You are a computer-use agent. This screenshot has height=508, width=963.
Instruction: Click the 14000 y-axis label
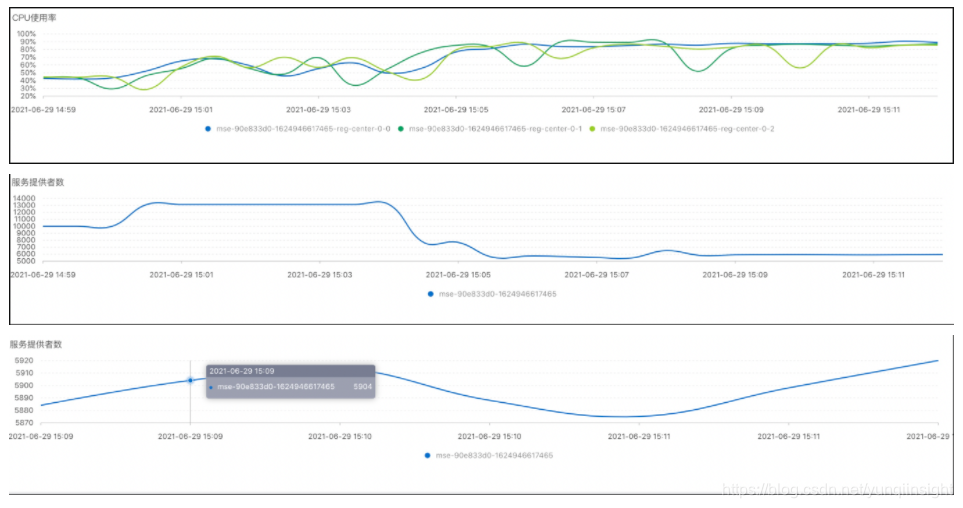[x=24, y=198]
